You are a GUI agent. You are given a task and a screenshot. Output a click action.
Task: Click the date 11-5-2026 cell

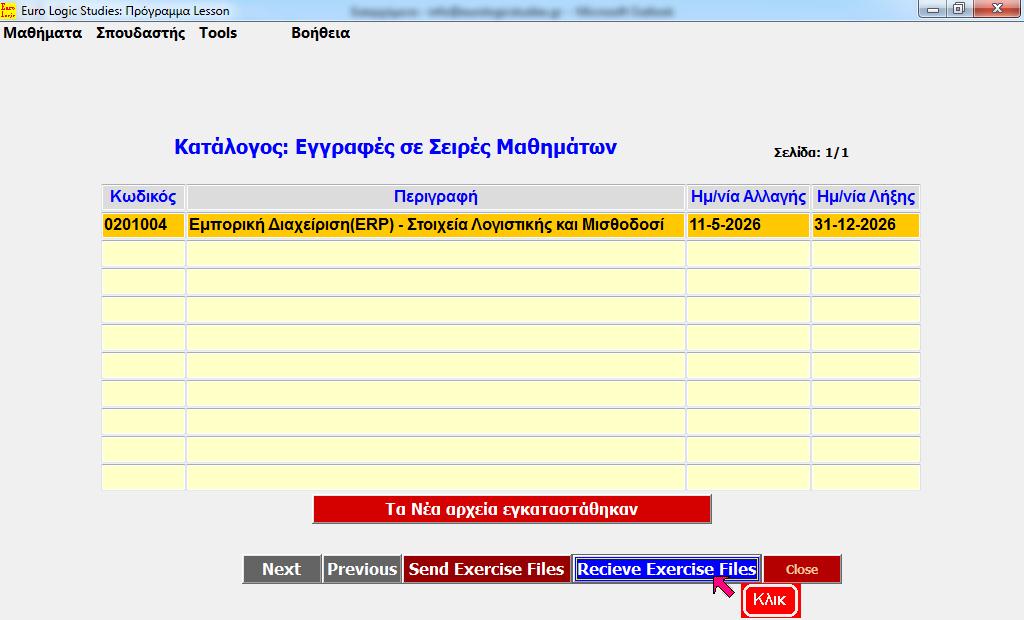[x=748, y=225]
